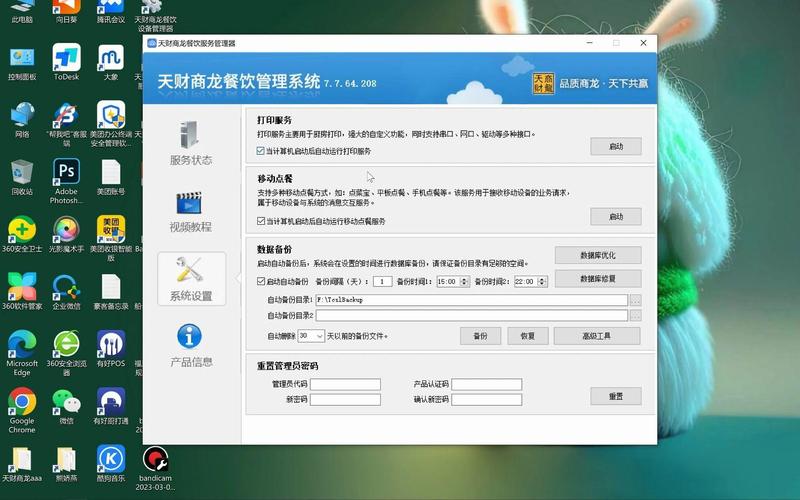Open 360安全浏览器 desktop icon

click(x=66, y=353)
